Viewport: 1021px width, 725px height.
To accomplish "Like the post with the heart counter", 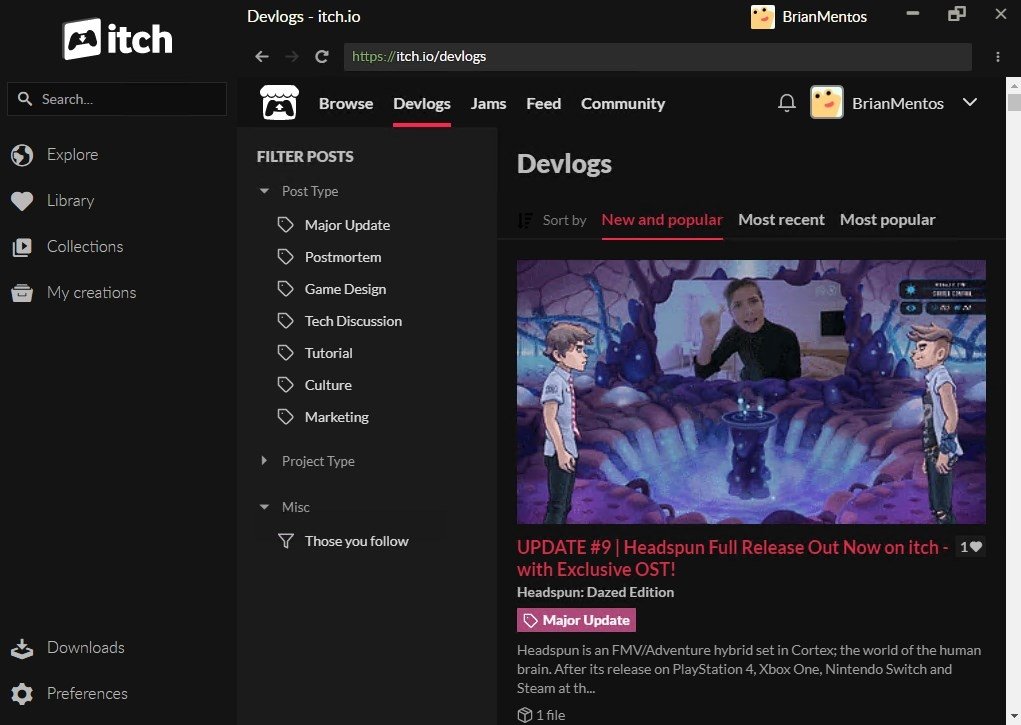I will click(970, 547).
